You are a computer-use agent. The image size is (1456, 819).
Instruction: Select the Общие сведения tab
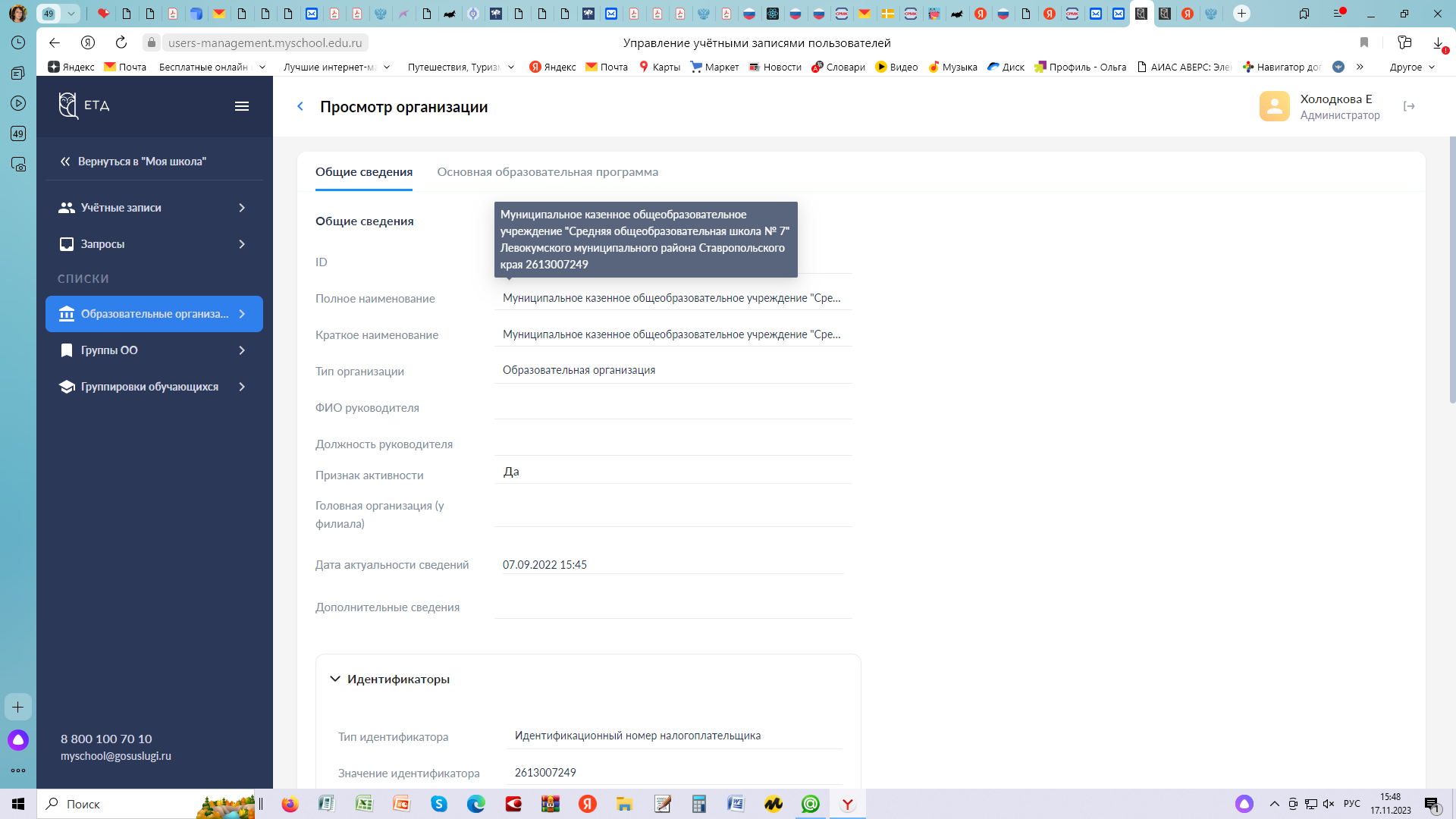coord(364,172)
